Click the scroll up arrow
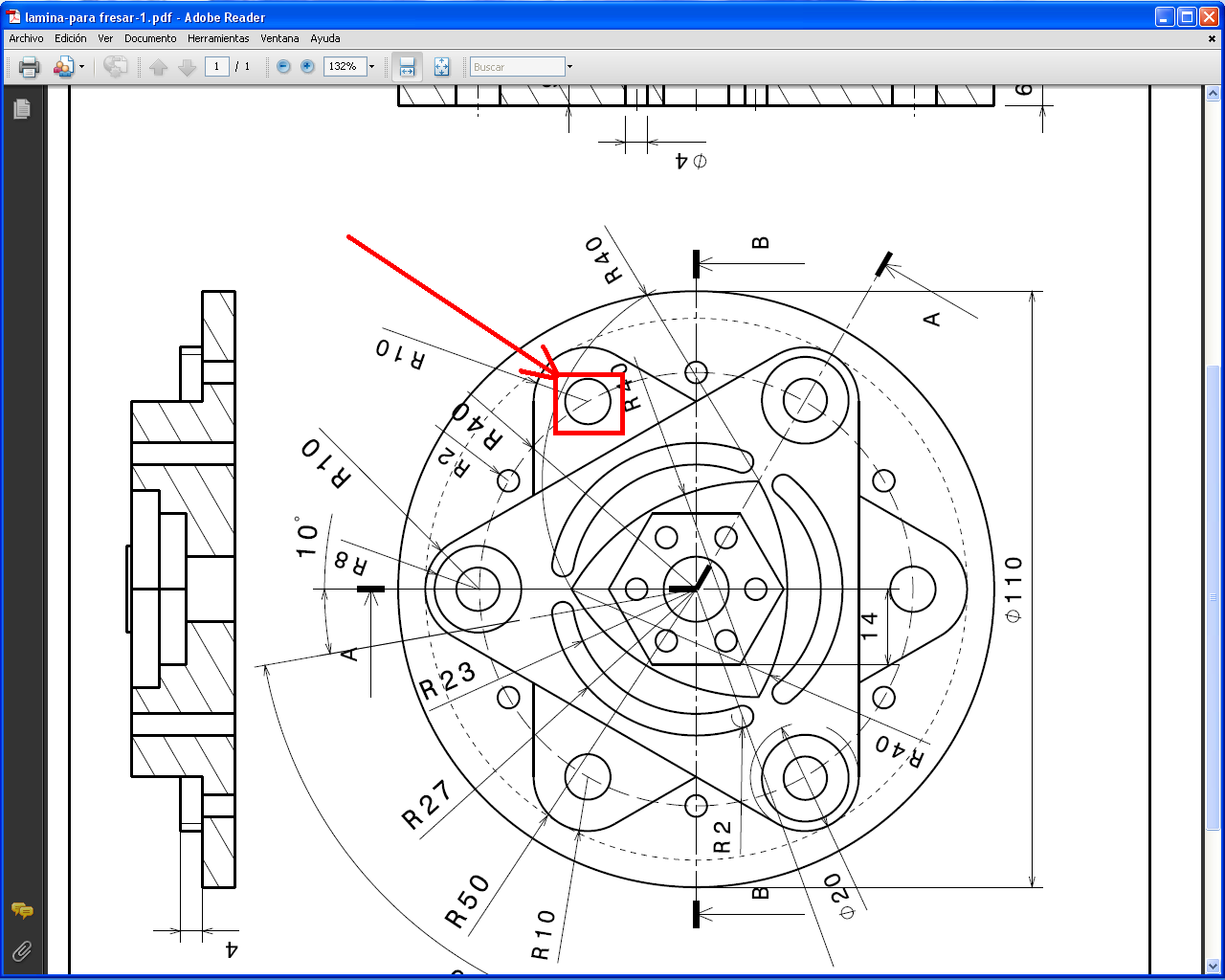Screen dimensions: 1225x980 (x=1213, y=94)
